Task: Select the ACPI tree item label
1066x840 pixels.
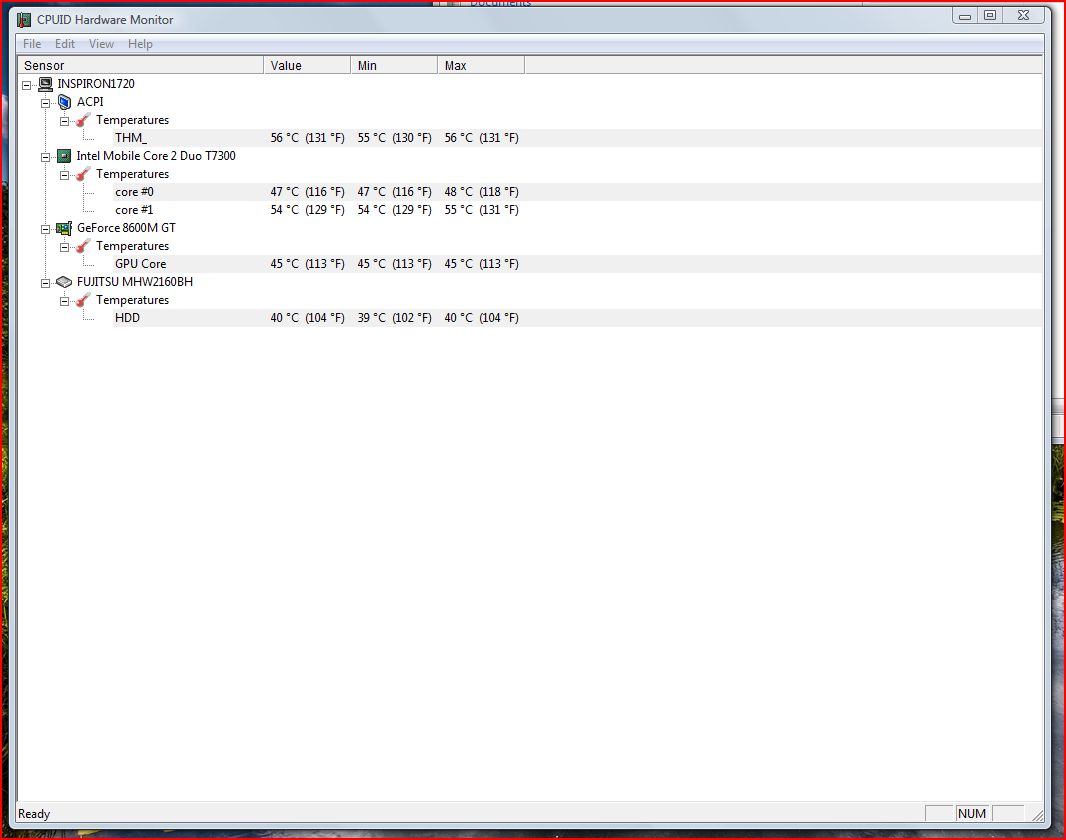Action: (90, 102)
